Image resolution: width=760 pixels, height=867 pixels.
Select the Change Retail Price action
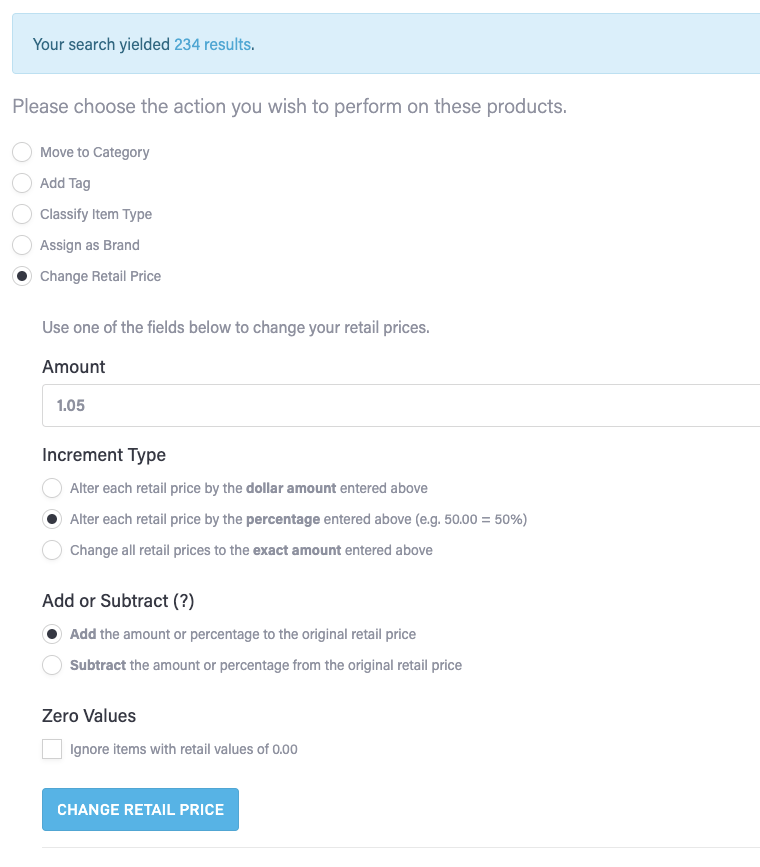coord(22,276)
